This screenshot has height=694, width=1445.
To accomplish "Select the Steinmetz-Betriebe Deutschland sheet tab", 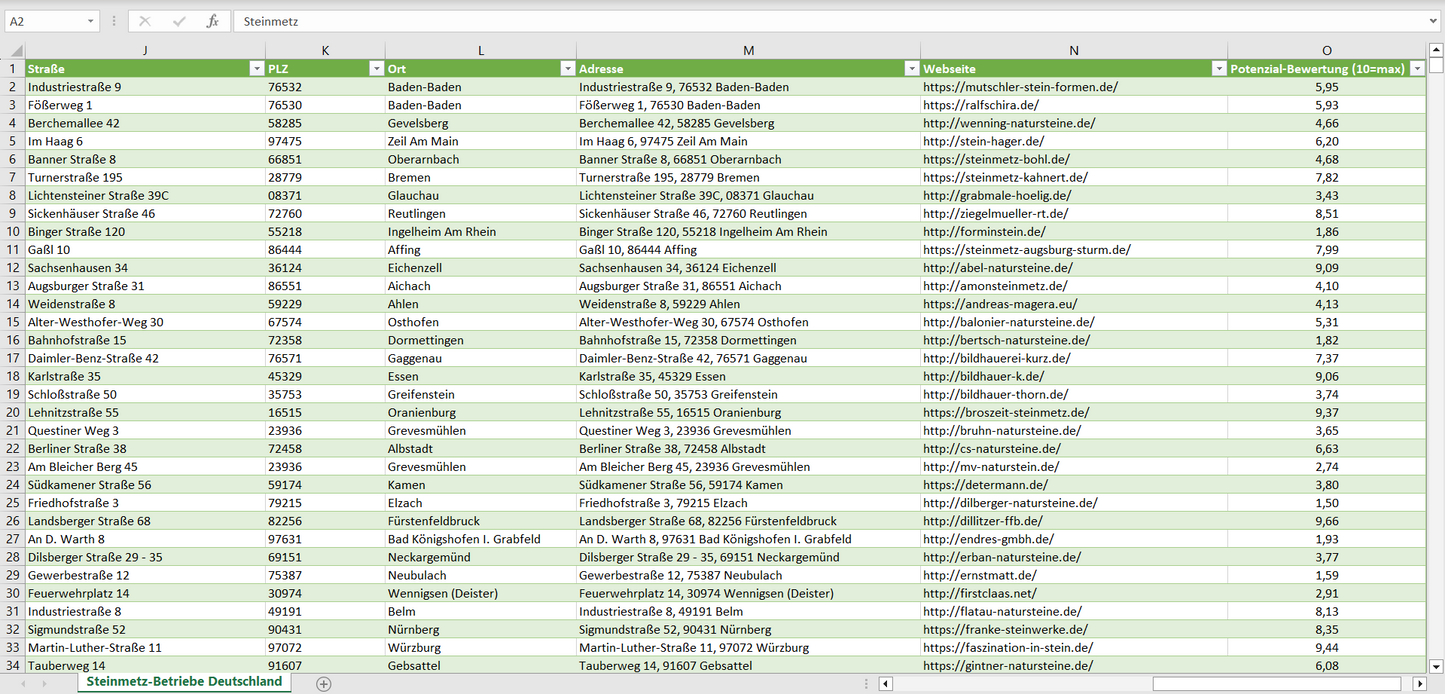I will pos(184,682).
